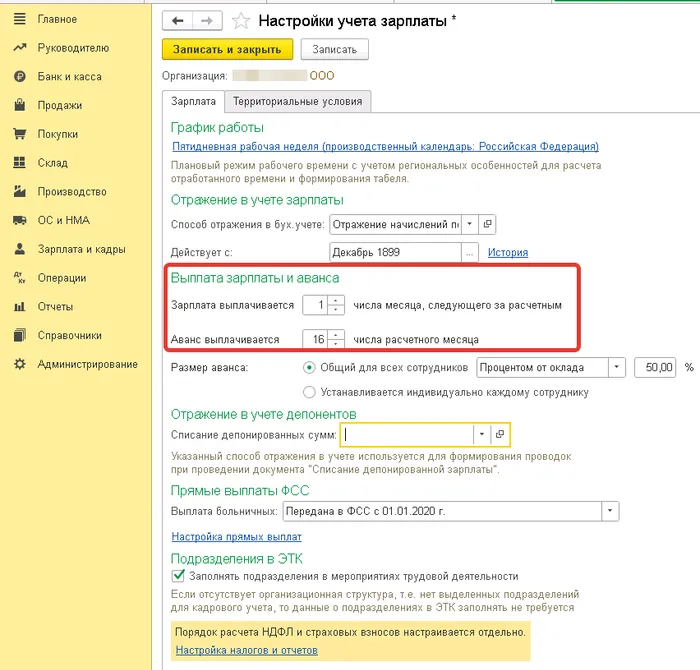This screenshot has width=700, height=670.
Task: Open Зарплата и кадры person icon
Action: (x=19, y=249)
